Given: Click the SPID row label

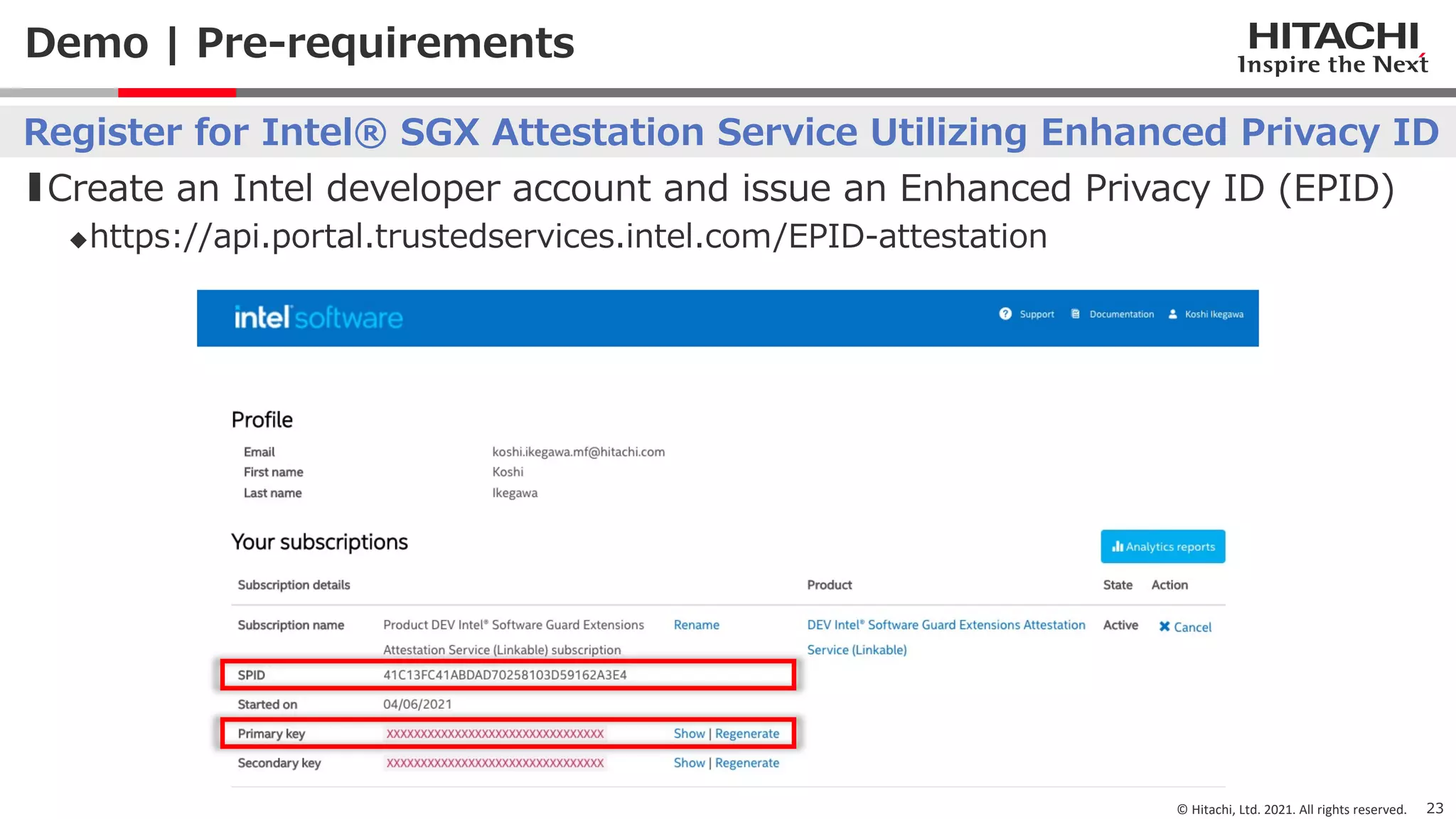Looking at the screenshot, I should point(251,675).
